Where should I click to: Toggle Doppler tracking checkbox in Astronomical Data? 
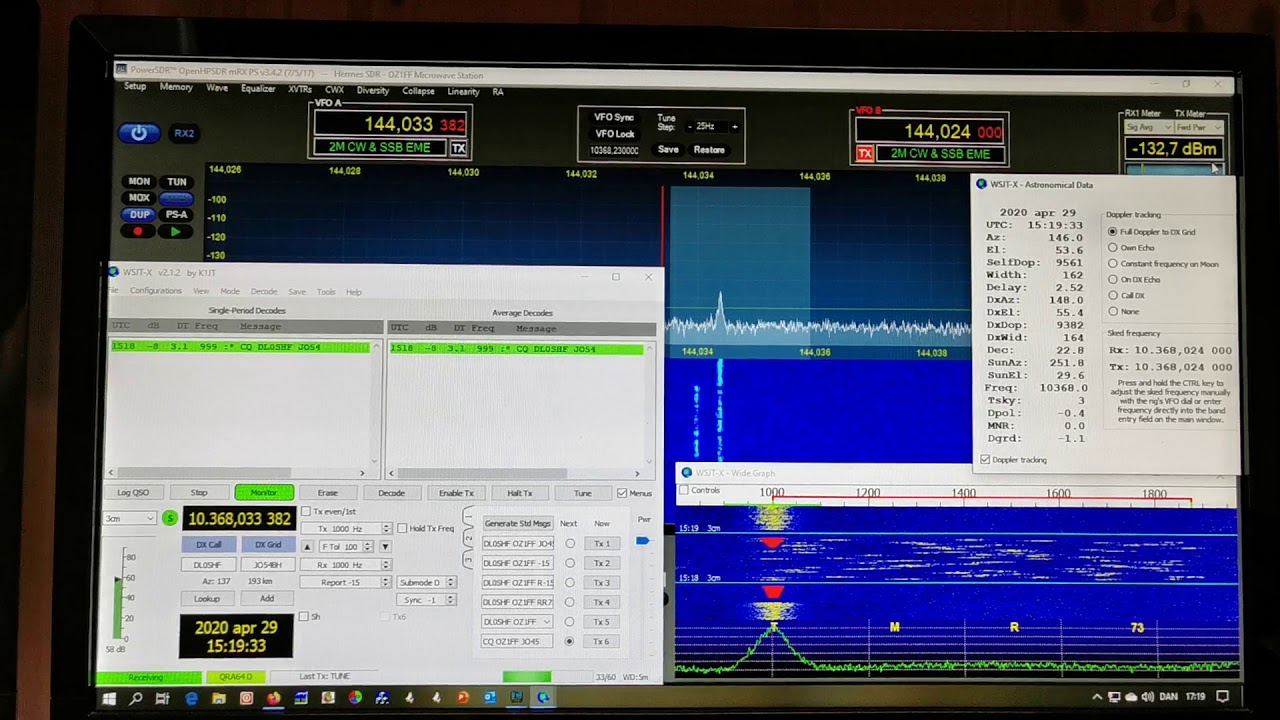point(986,460)
